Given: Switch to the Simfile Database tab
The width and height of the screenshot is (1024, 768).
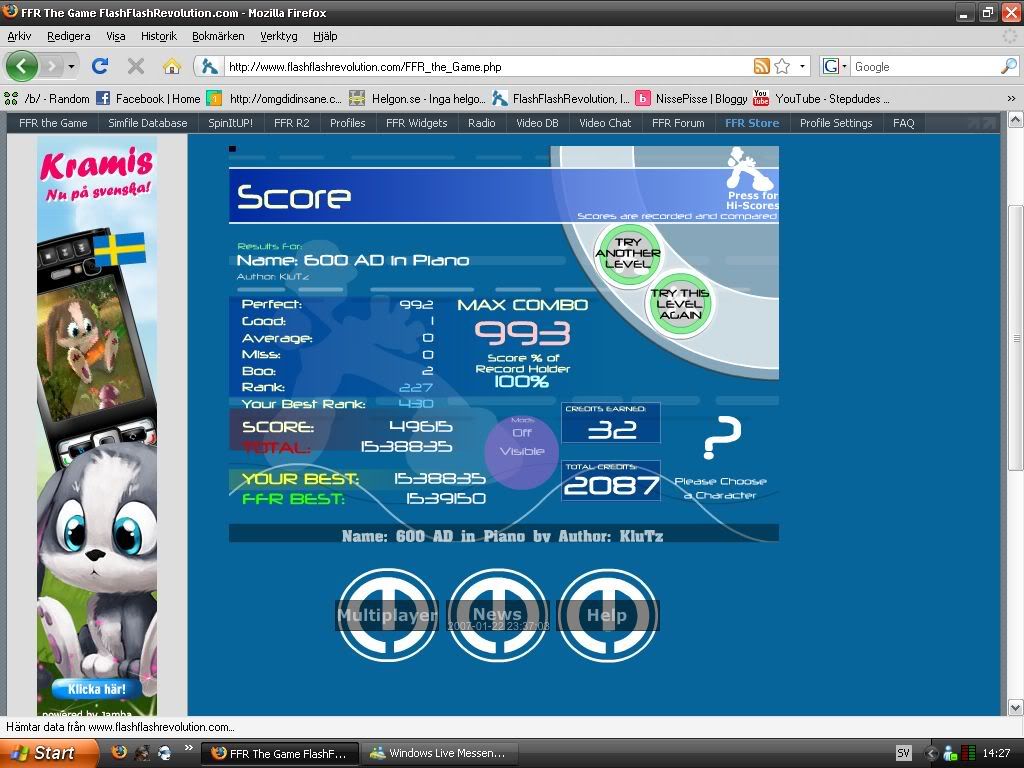Looking at the screenshot, I should click(x=147, y=123).
